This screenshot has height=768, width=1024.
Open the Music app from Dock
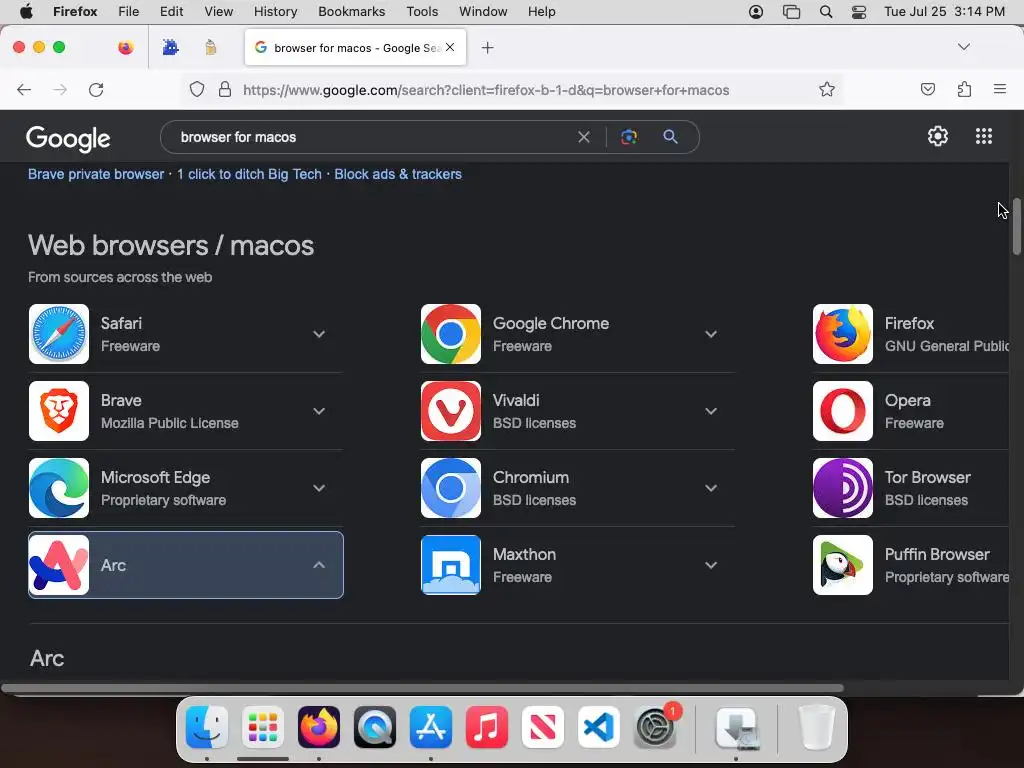point(487,727)
